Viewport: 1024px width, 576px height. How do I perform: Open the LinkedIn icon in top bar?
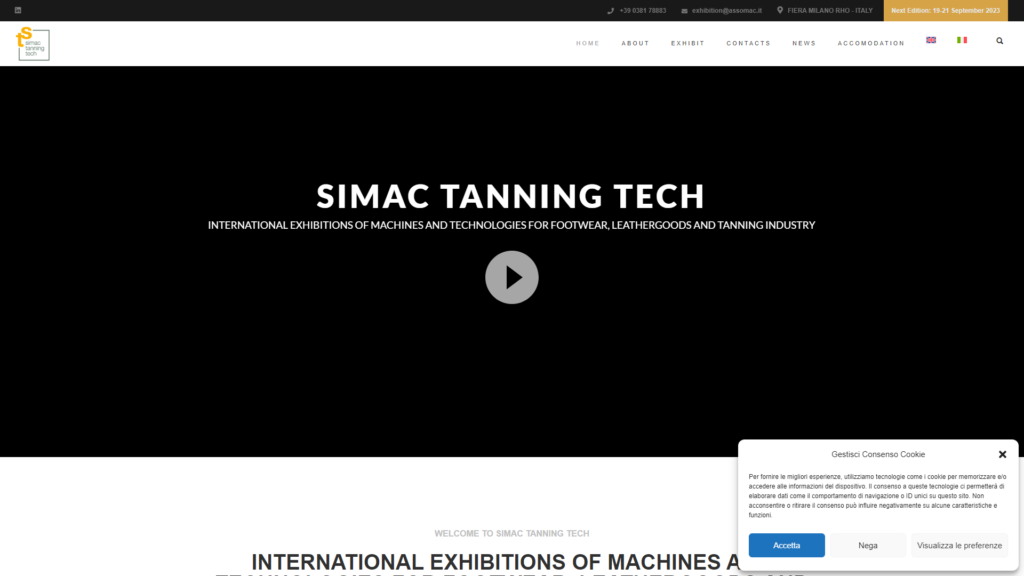(18, 10)
